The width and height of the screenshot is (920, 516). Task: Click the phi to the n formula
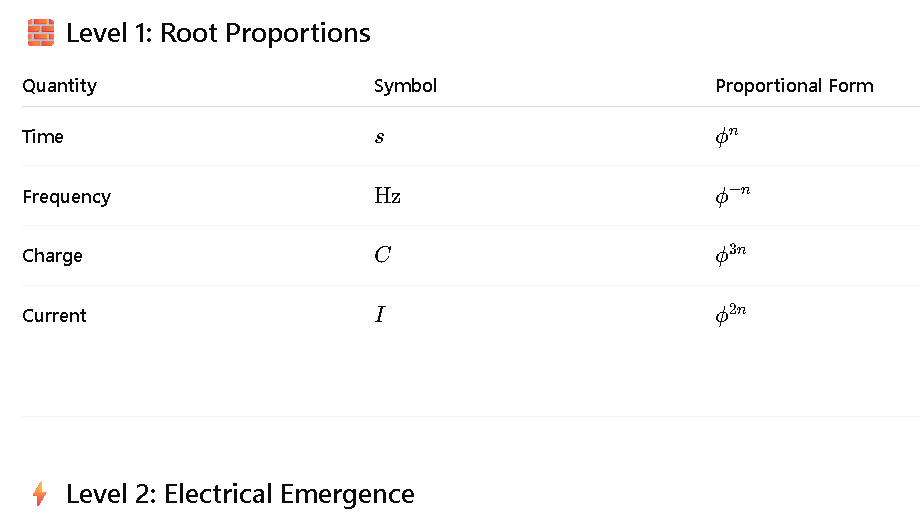727,137
